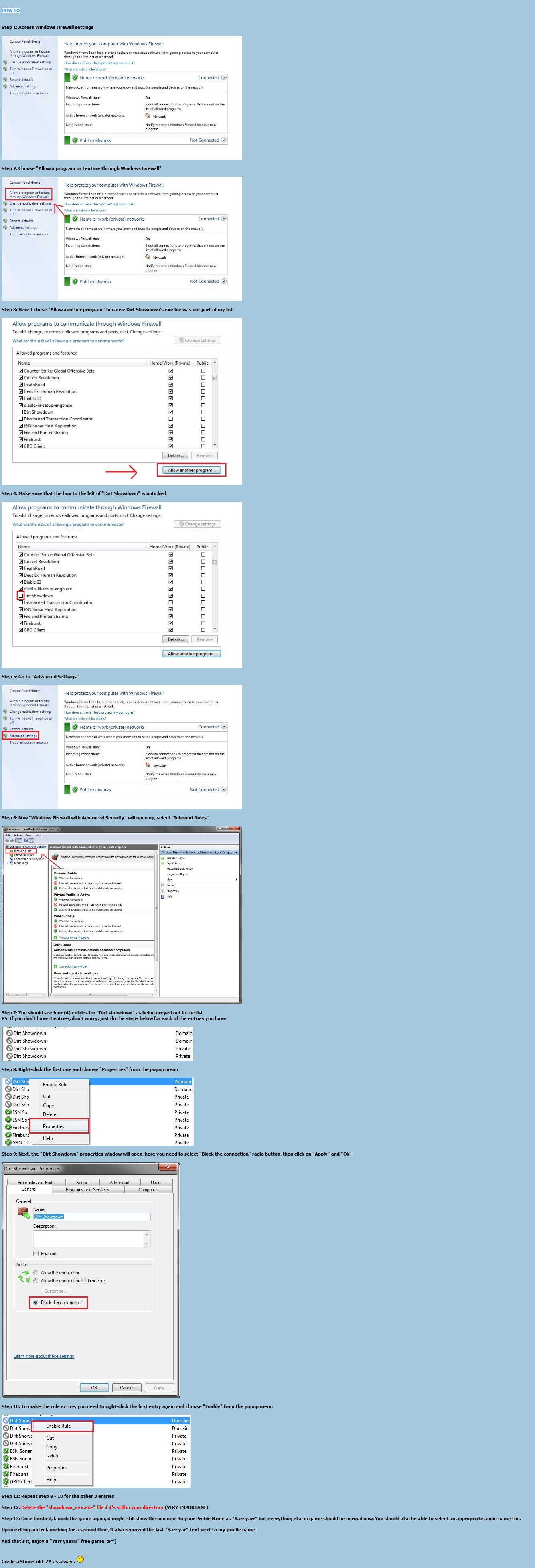Open the View submenu arrow in Actions pane
535x1568 pixels.
tap(237, 880)
